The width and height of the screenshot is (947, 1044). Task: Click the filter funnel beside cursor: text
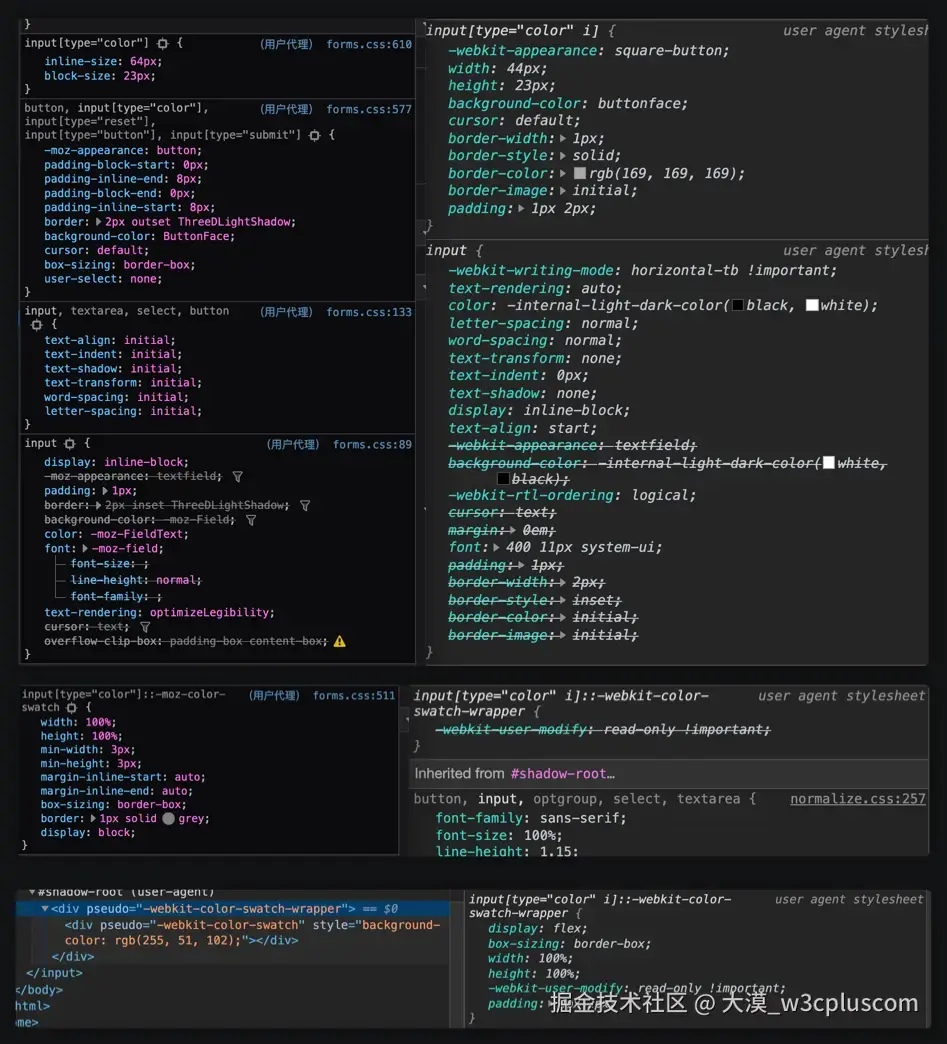145,627
